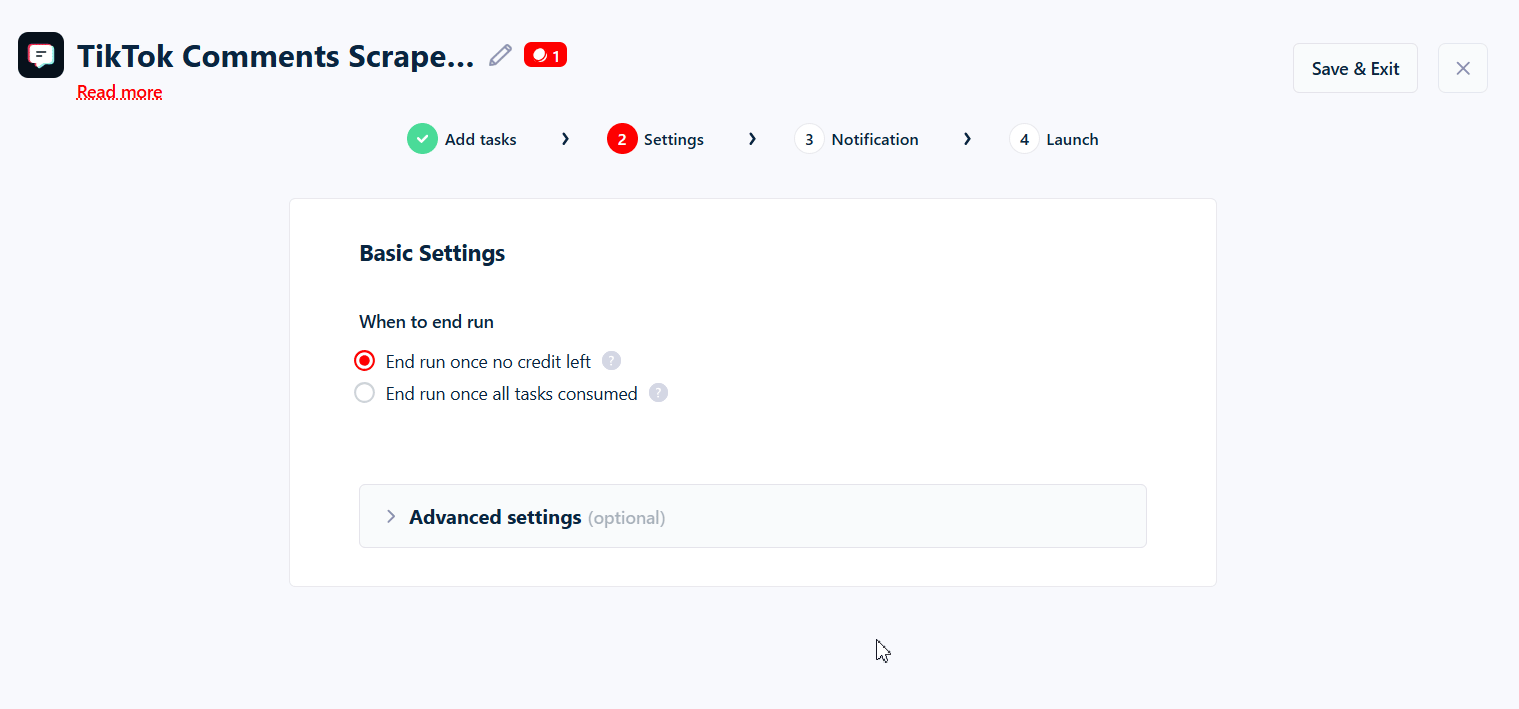Enable the unselected run-ending option

click(x=364, y=392)
